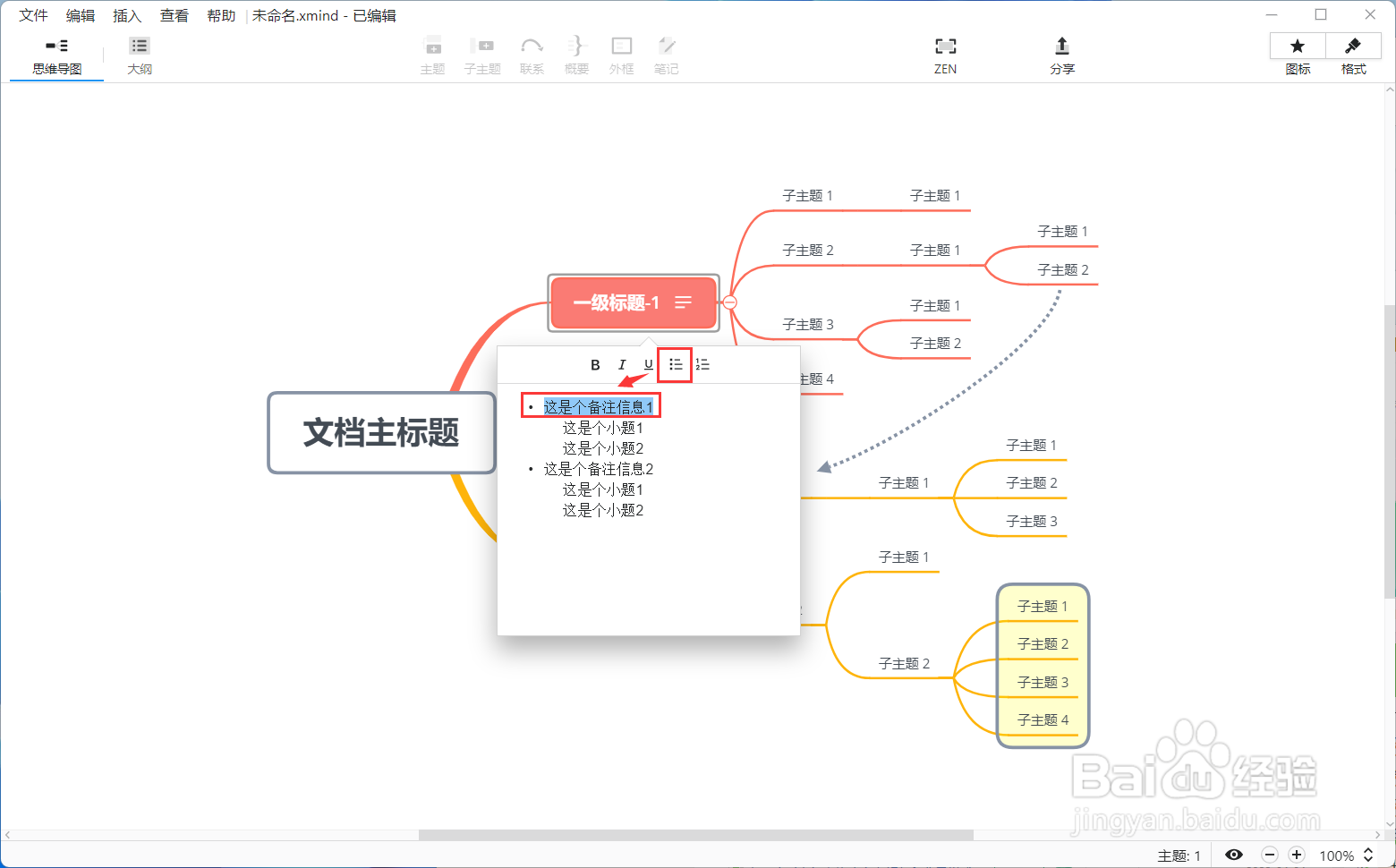The image size is (1396, 868).
Task: Open the 笔记 note tool
Action: click(666, 56)
